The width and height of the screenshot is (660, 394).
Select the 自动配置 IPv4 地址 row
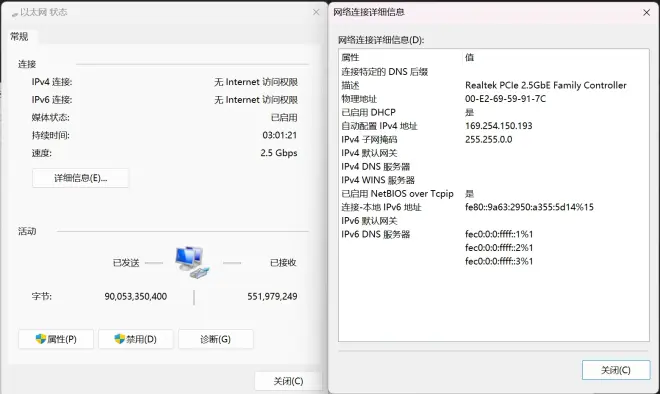[x=493, y=126]
